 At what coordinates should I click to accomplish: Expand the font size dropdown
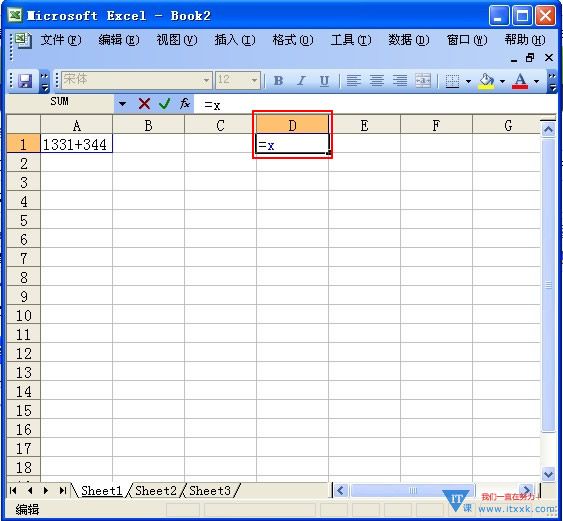point(254,80)
